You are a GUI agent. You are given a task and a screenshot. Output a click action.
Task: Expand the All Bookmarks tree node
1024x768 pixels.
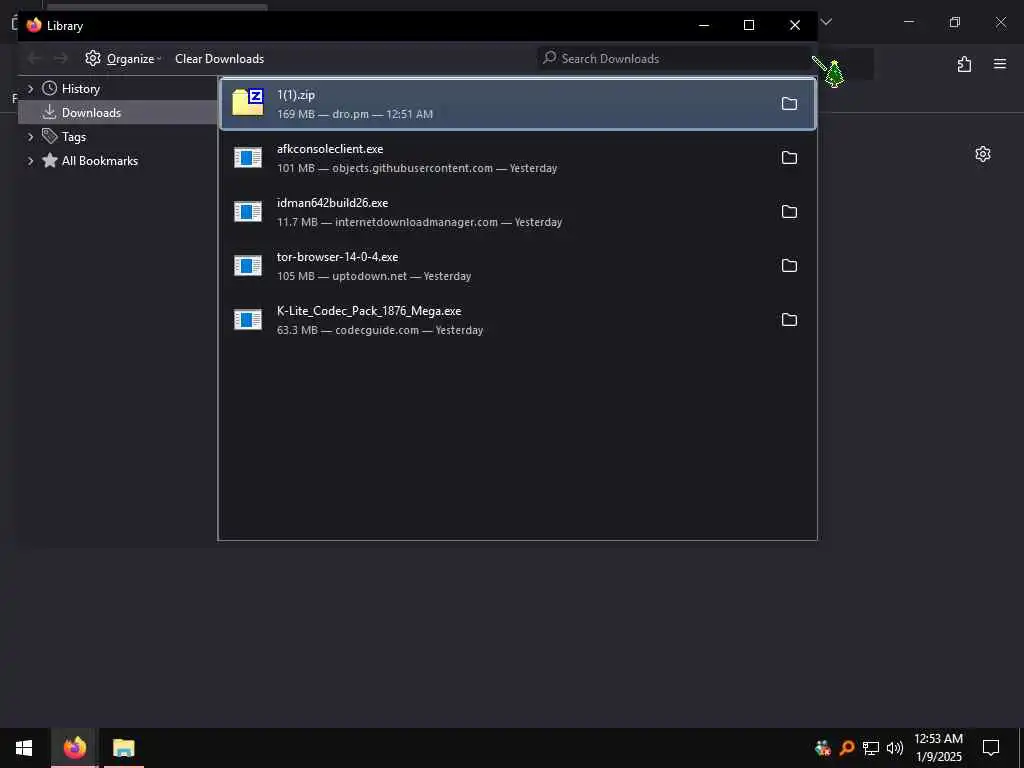30,161
